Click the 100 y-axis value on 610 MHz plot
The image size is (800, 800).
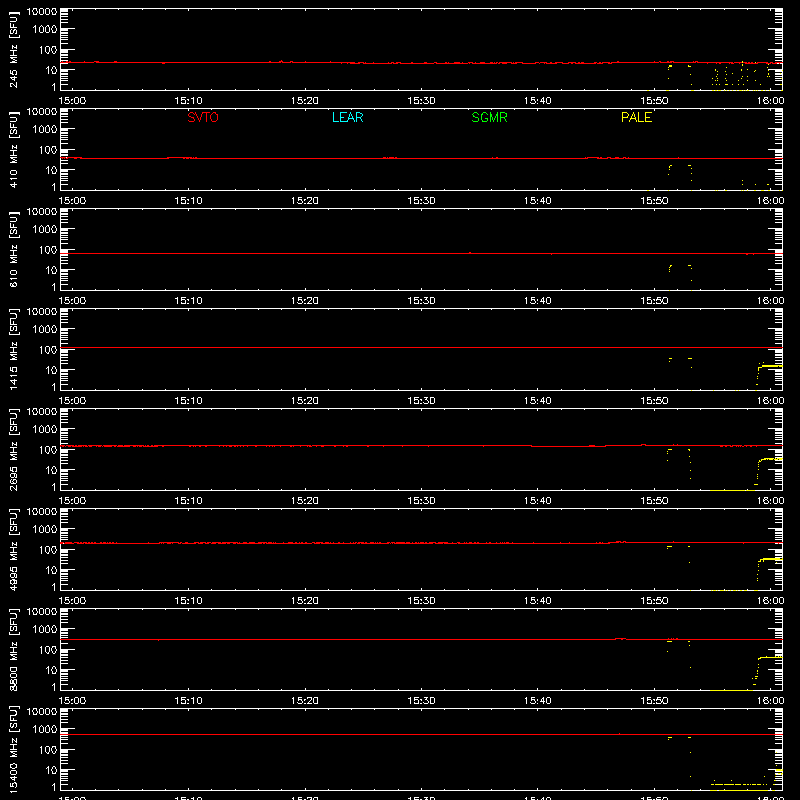coord(48,249)
